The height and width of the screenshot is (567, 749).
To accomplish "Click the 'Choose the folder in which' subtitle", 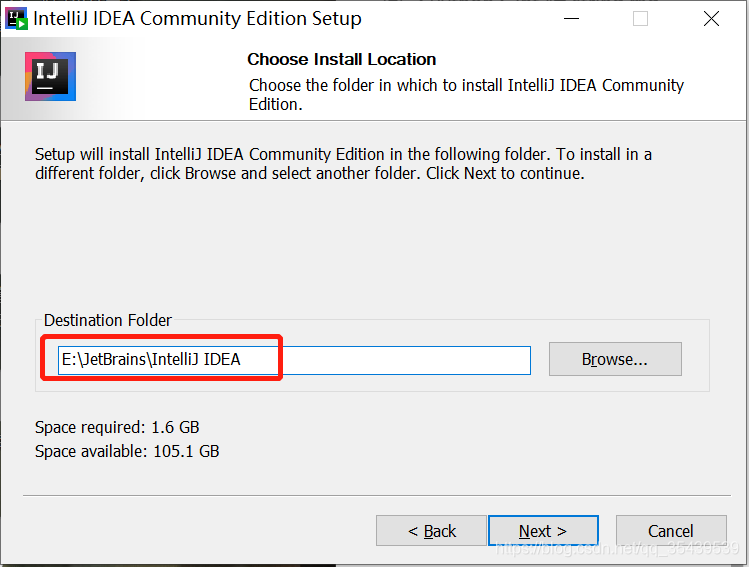I will pos(466,95).
